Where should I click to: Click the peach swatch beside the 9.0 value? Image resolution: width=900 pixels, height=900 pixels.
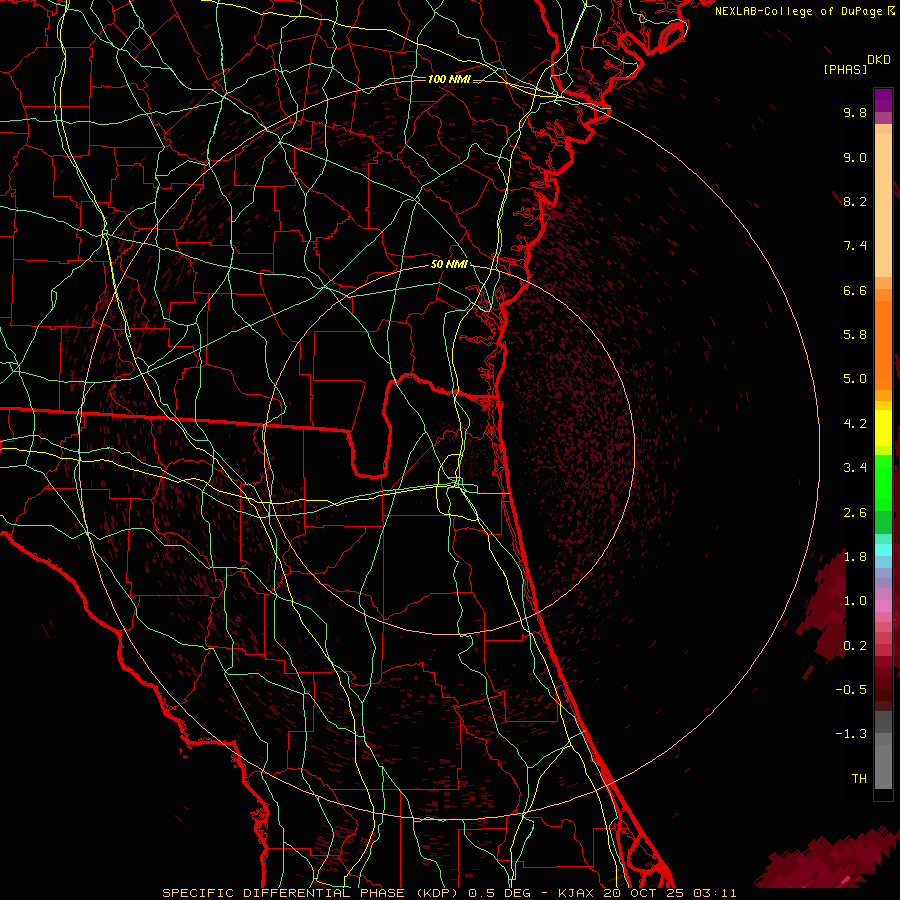883,160
